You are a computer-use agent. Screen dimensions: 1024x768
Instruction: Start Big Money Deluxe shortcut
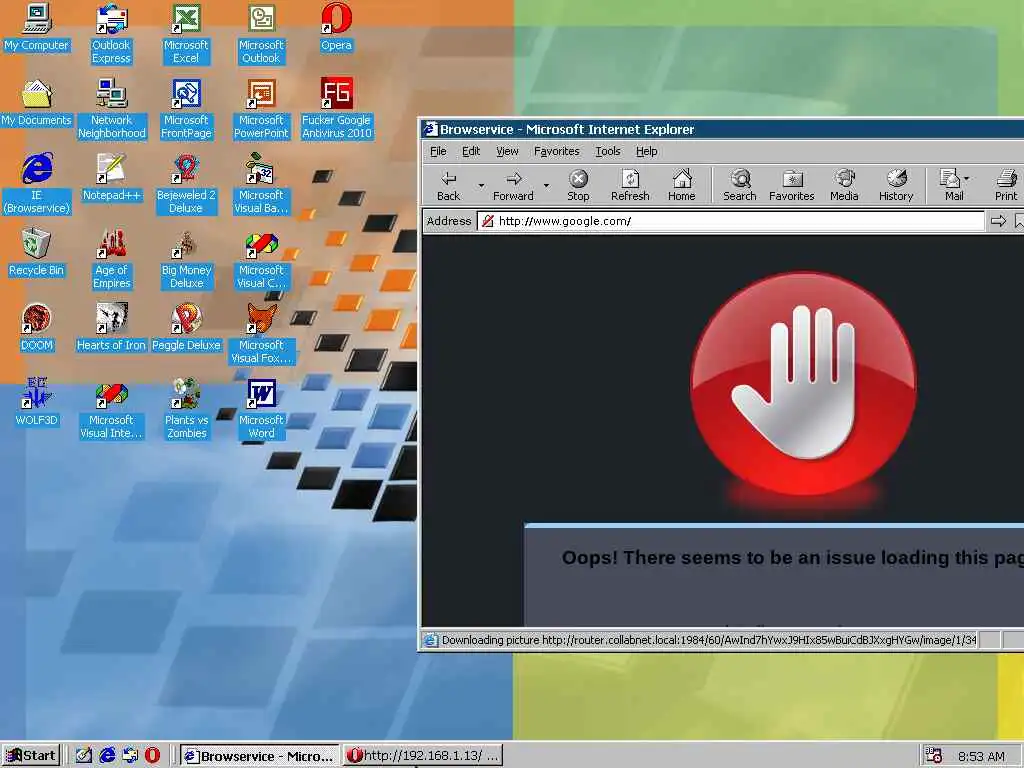[186, 259]
